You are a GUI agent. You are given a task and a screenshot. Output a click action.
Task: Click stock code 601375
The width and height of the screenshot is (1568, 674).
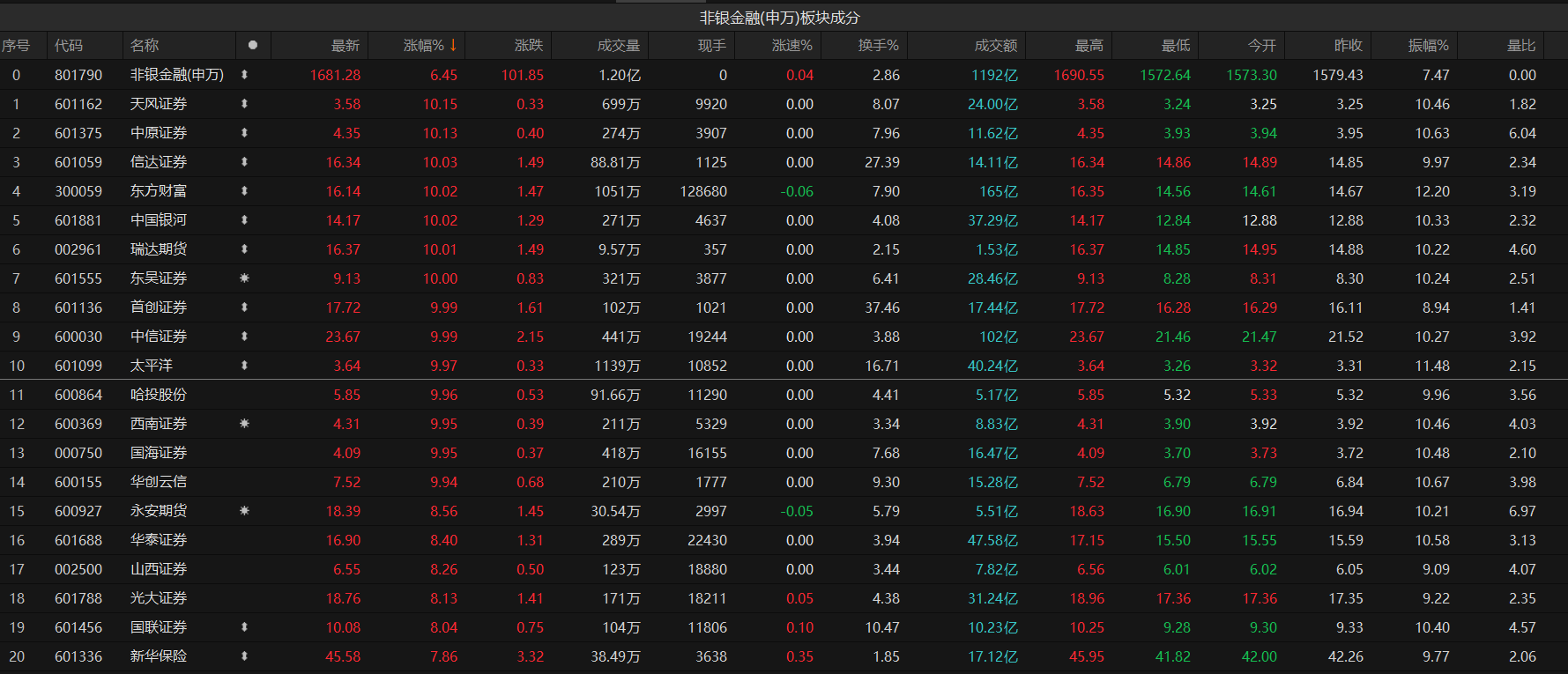tap(78, 133)
